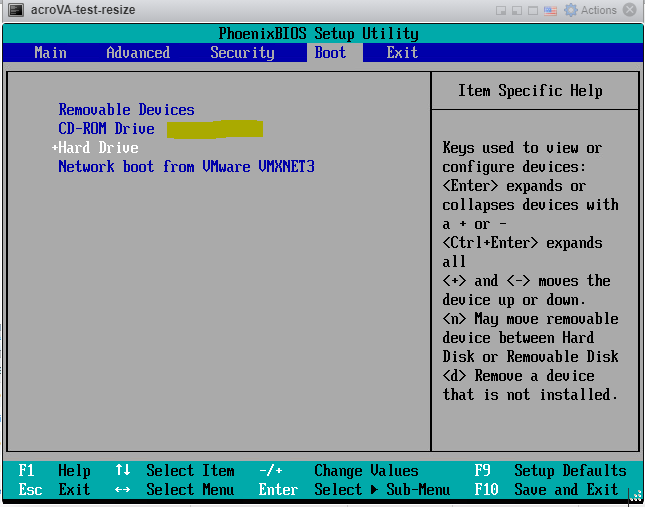Screen dimensions: 645x507
Task: Click the F10 Save and Exit legend
Action: coord(546,489)
